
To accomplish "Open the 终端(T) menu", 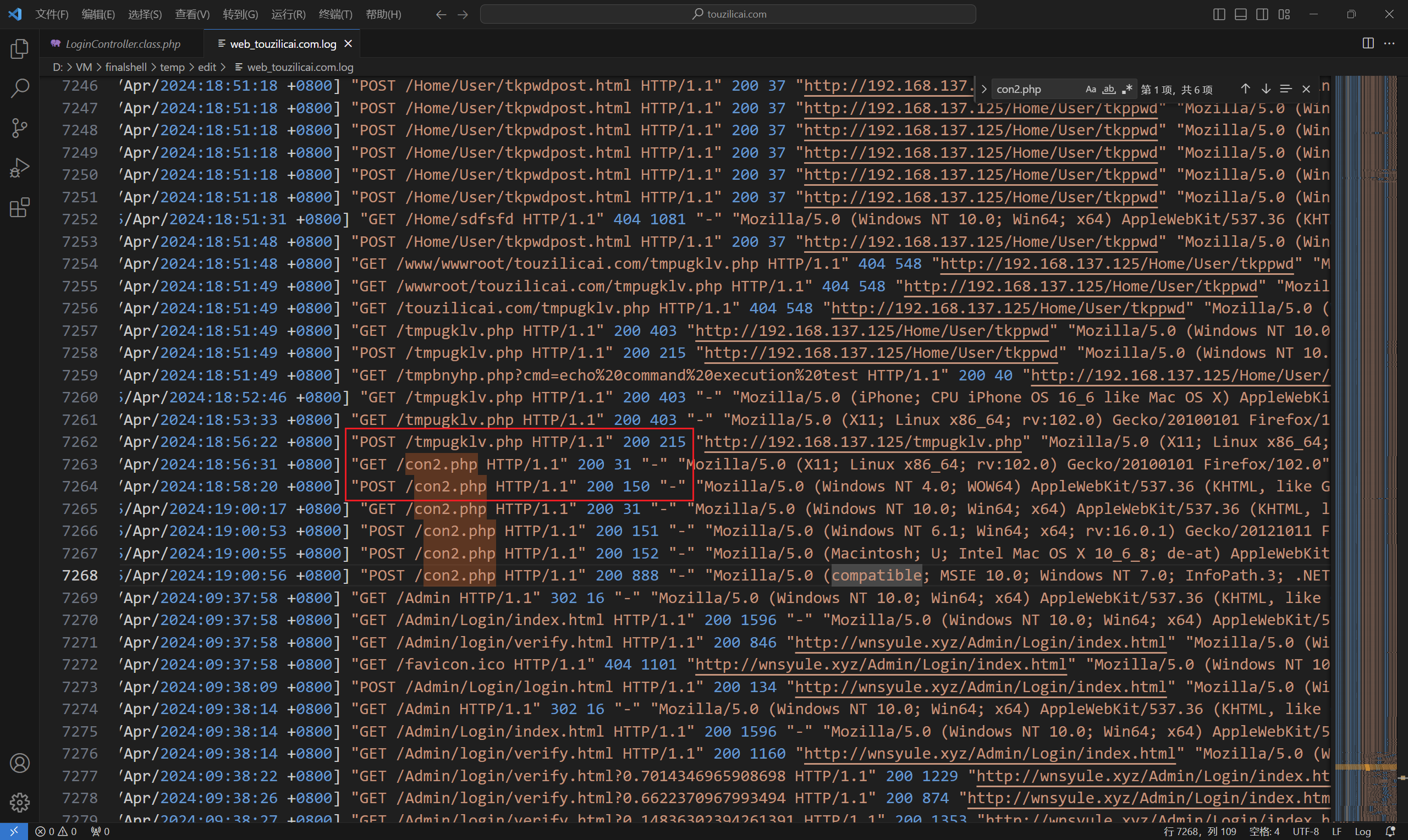I will tap(335, 14).
